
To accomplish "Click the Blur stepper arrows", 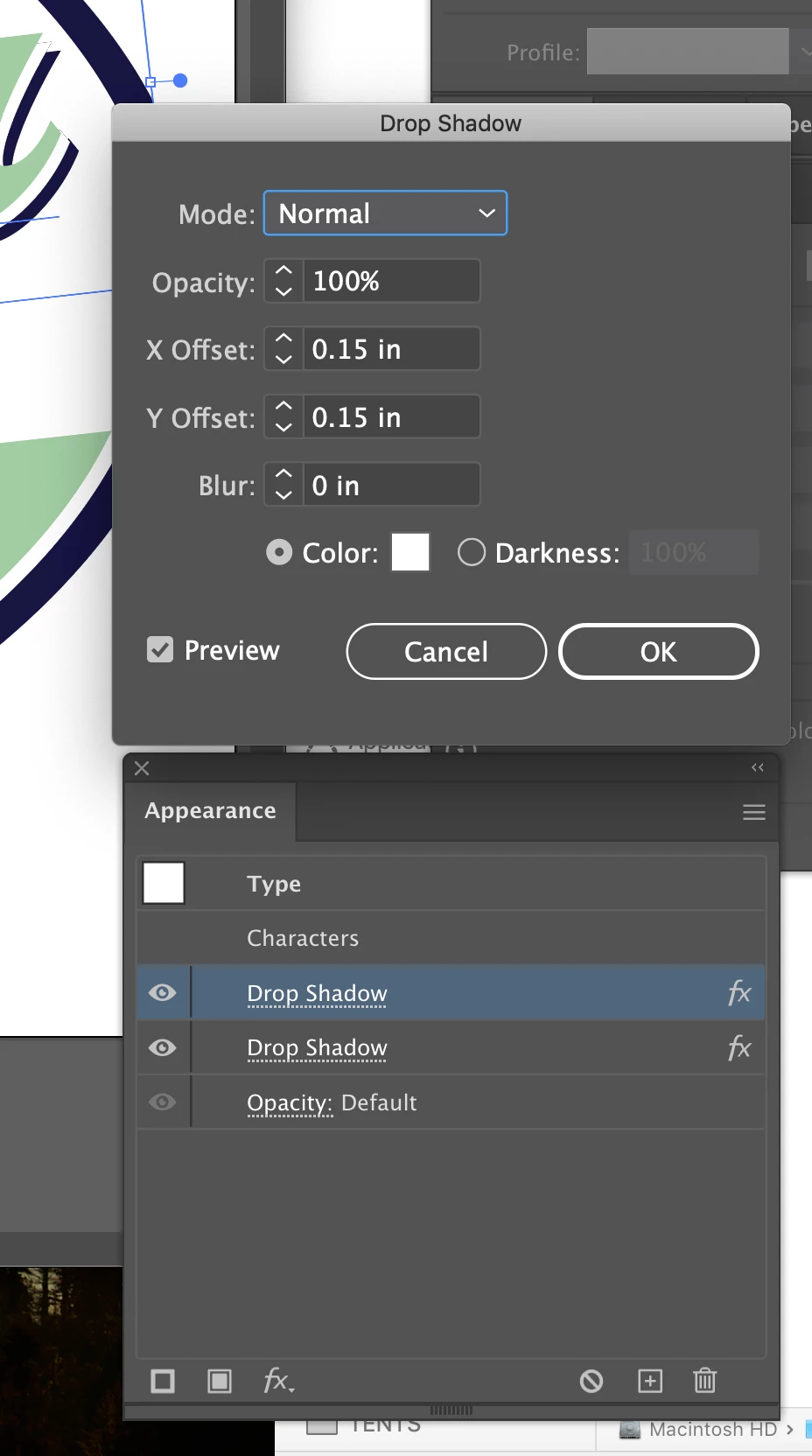I will click(283, 485).
